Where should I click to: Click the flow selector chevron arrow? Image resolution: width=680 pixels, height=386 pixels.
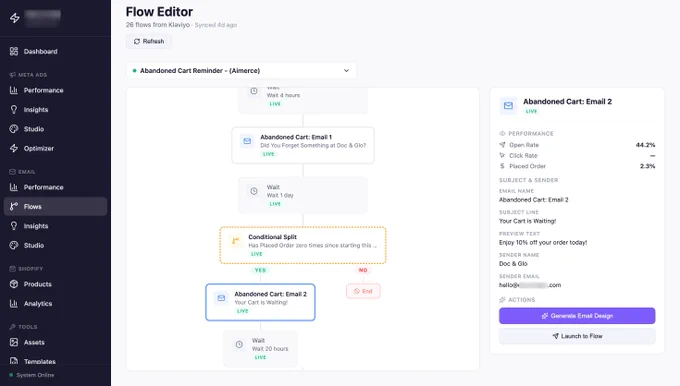(x=346, y=71)
